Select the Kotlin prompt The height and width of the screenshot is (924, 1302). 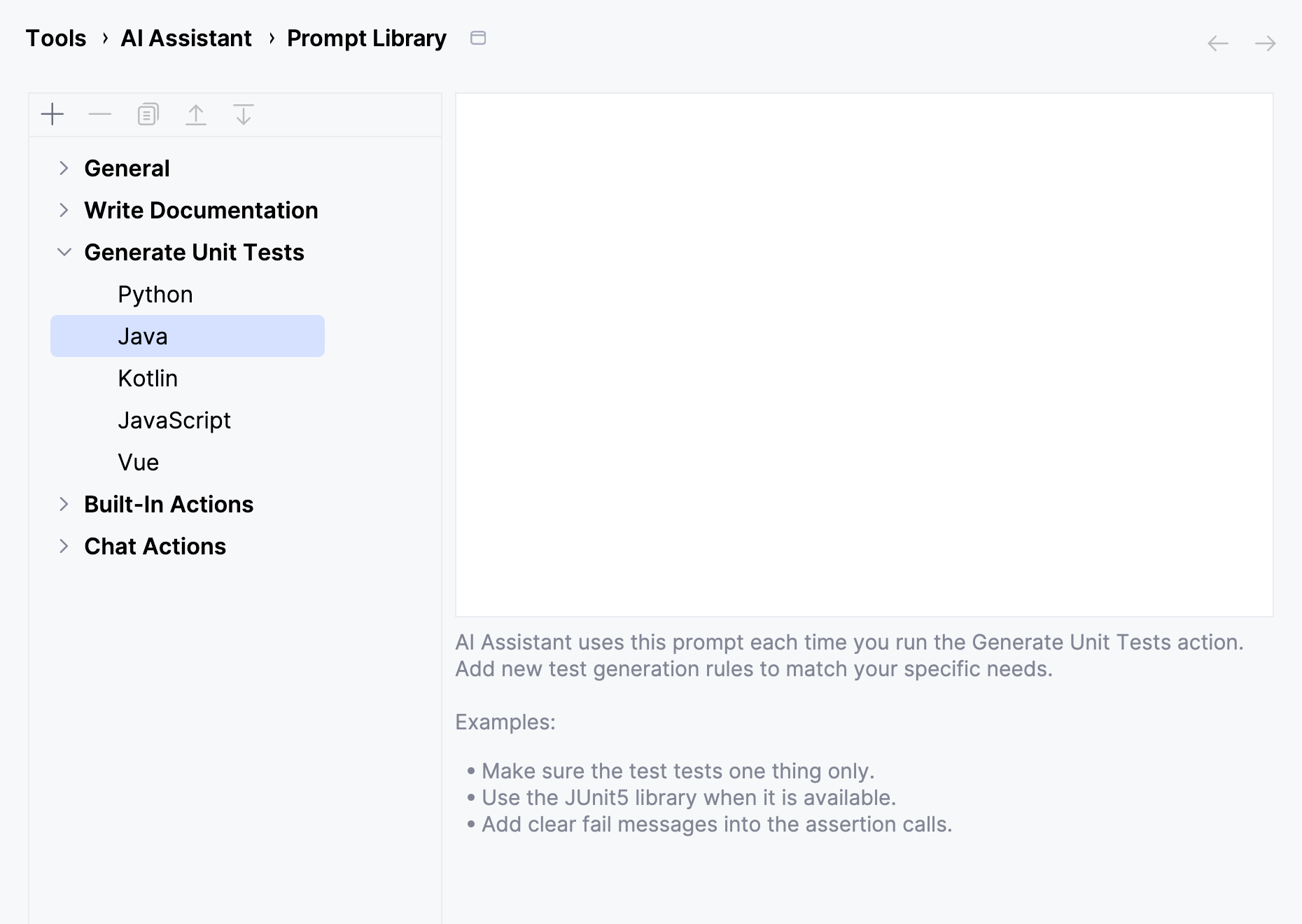[147, 378]
